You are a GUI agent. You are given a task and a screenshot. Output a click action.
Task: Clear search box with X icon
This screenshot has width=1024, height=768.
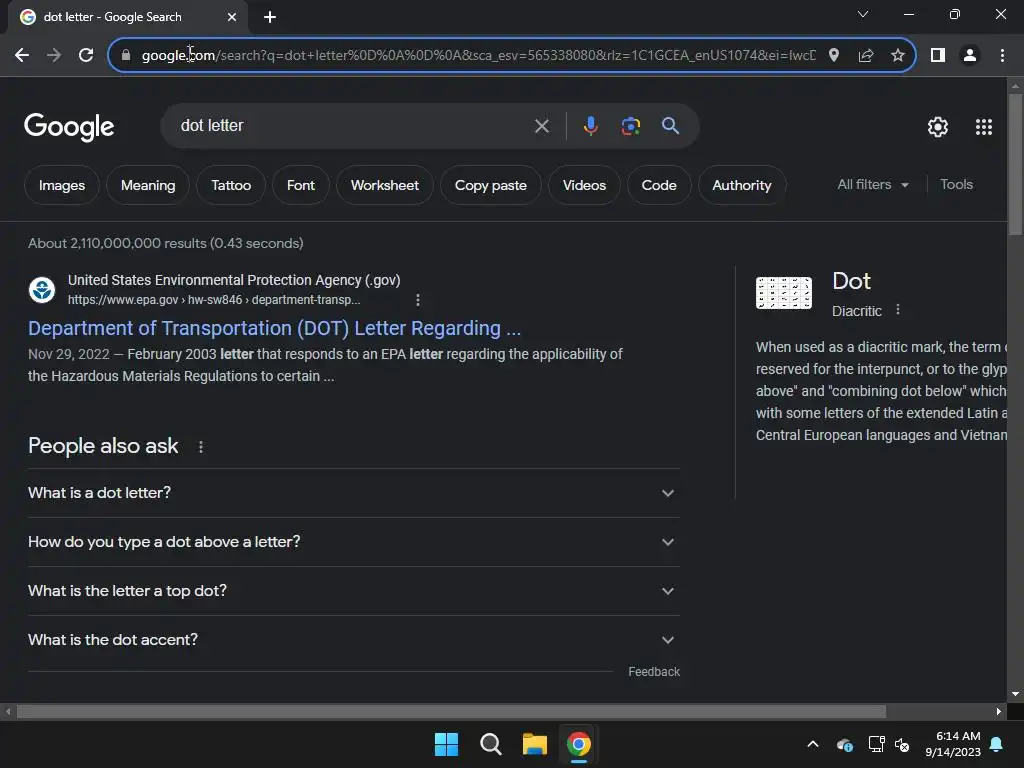541,126
